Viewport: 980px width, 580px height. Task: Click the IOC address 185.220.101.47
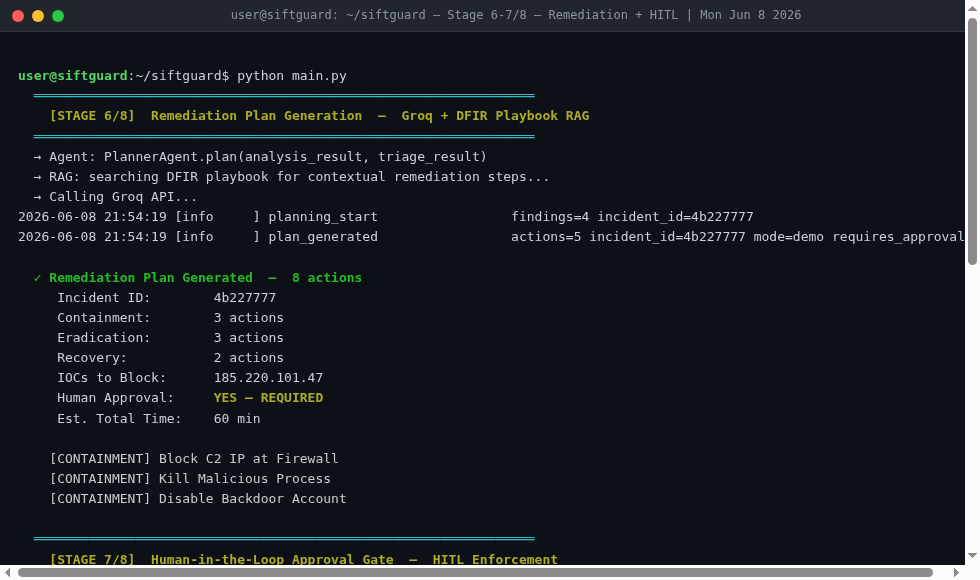click(268, 378)
